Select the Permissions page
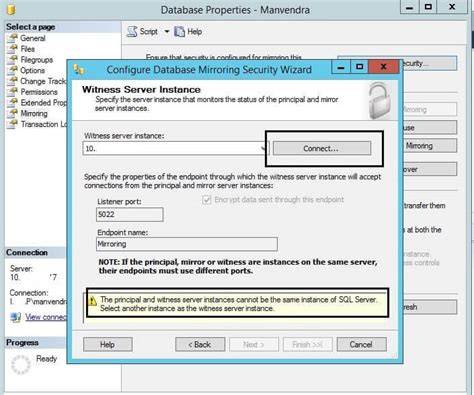This screenshot has height=395, width=474. pos(39,92)
